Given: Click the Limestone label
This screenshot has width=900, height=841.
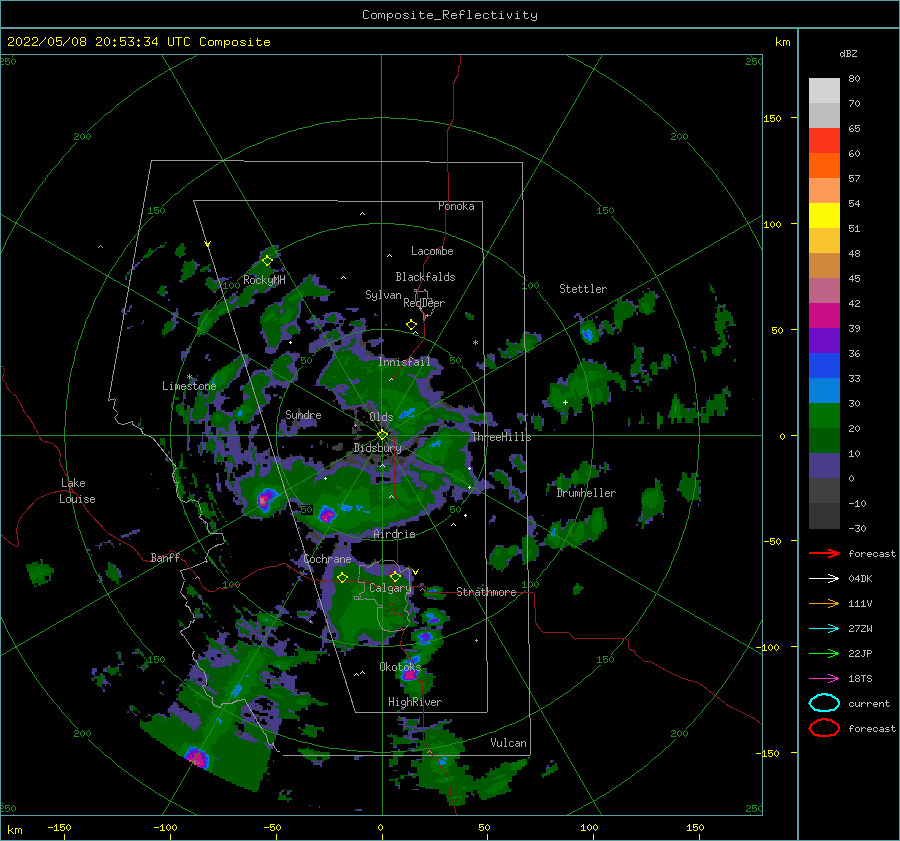Looking at the screenshot, I should [189, 386].
